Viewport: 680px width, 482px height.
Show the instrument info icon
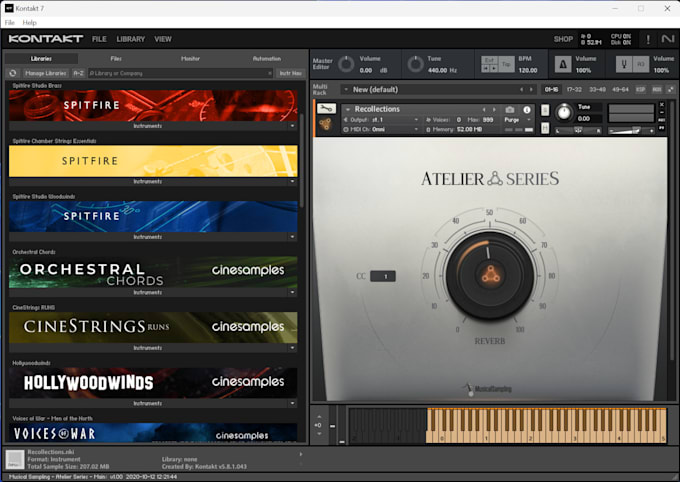pos(526,109)
